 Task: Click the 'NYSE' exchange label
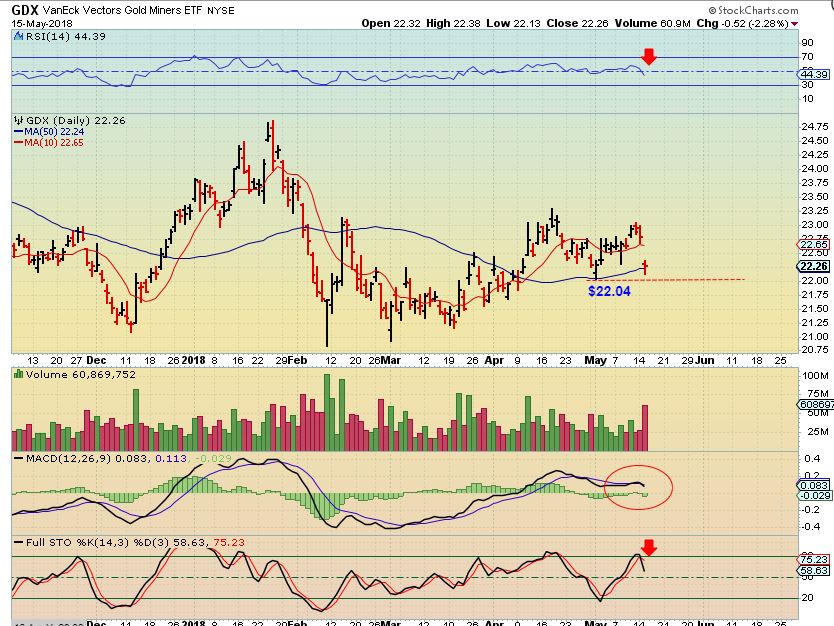click(220, 11)
